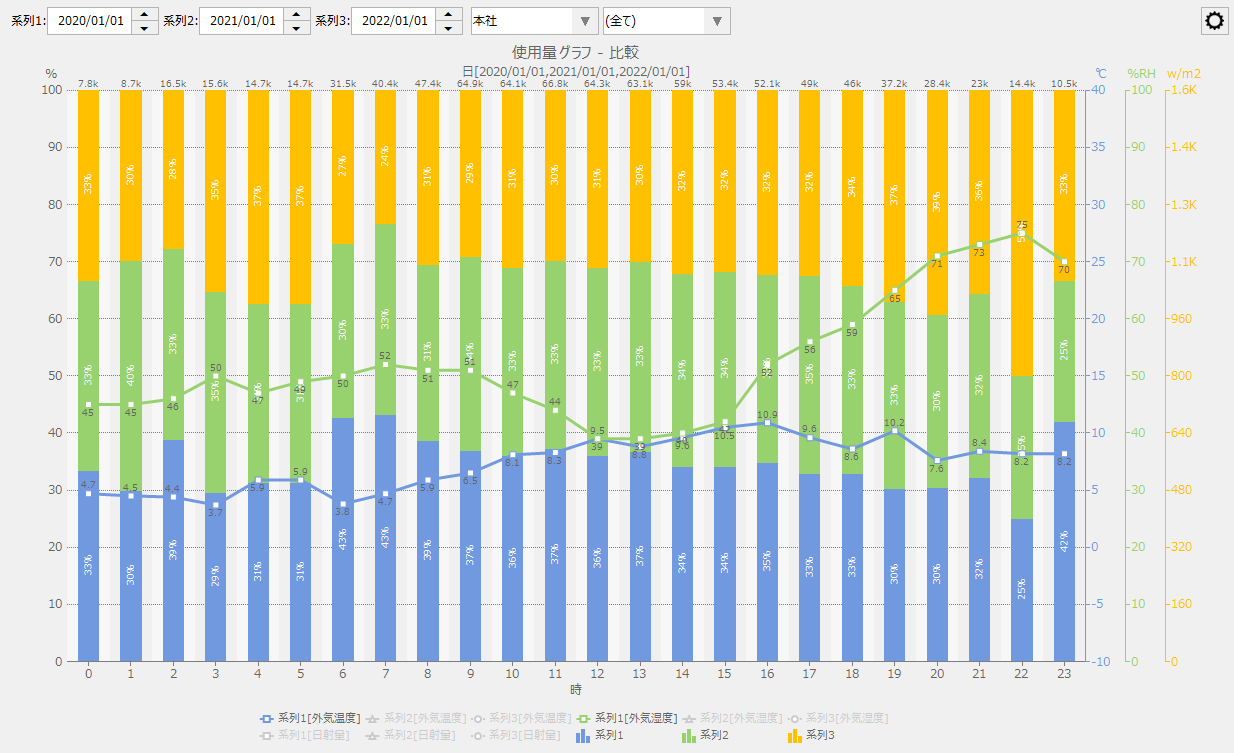This screenshot has height=753, width=1234.
Task: Click the 系列1 date input field
Action: [x=89, y=21]
